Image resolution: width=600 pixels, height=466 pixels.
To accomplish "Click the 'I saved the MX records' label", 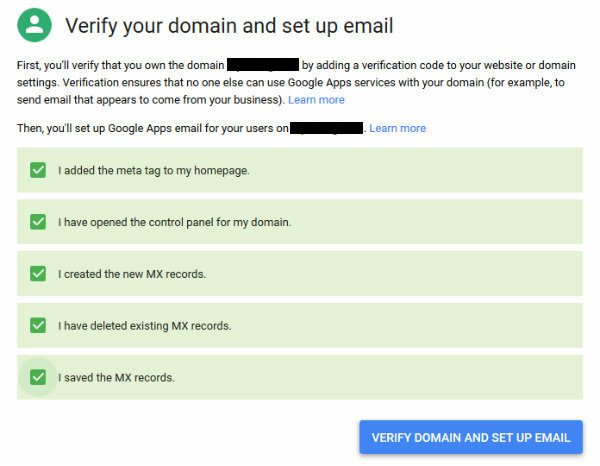I will (116, 378).
